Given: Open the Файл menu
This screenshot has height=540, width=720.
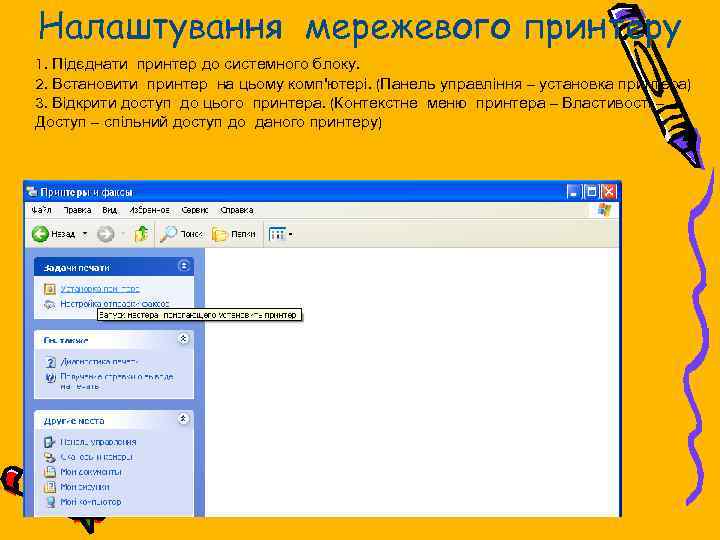Looking at the screenshot, I should 41,210.
